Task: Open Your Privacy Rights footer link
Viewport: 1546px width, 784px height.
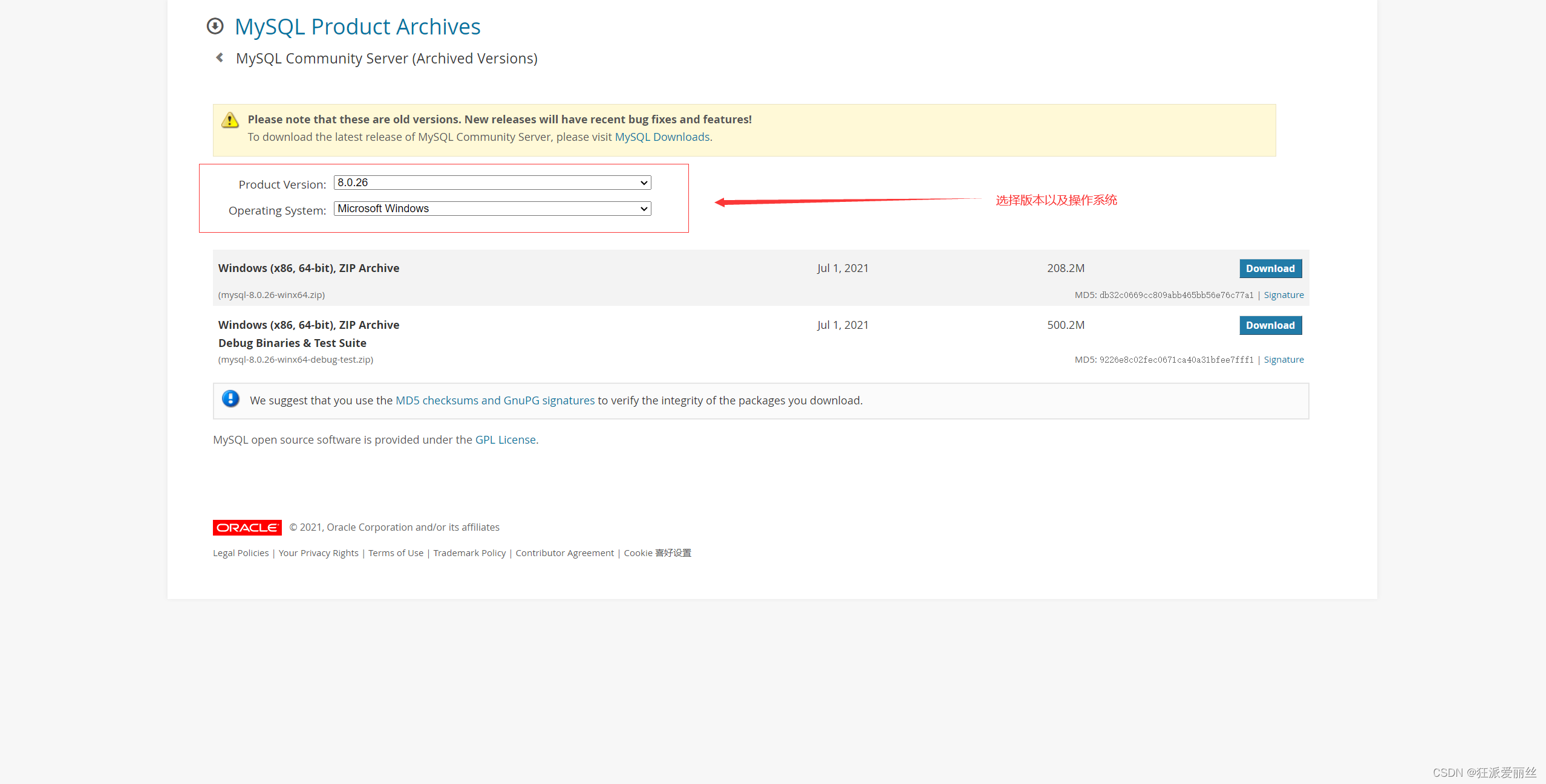Action: point(318,553)
